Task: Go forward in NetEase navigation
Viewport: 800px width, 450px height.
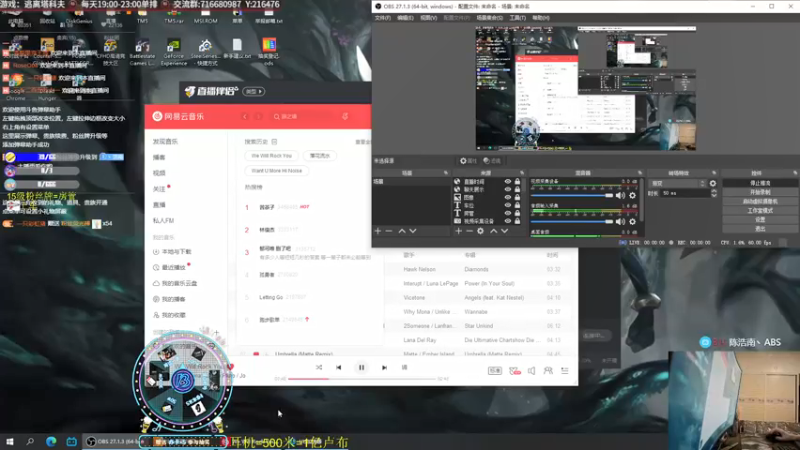Action: 259,116
